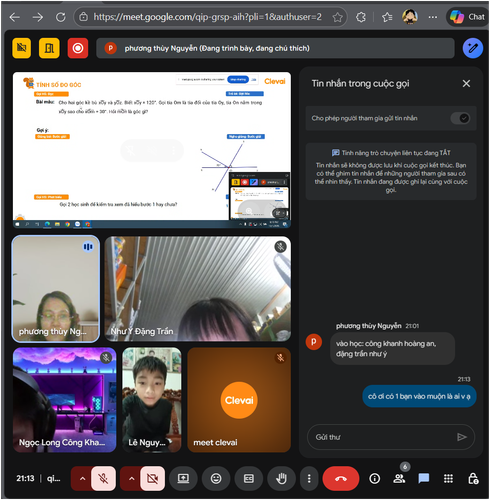490x500 pixels.
Task: Click the browser forward arrow
Action: click(x=38, y=17)
